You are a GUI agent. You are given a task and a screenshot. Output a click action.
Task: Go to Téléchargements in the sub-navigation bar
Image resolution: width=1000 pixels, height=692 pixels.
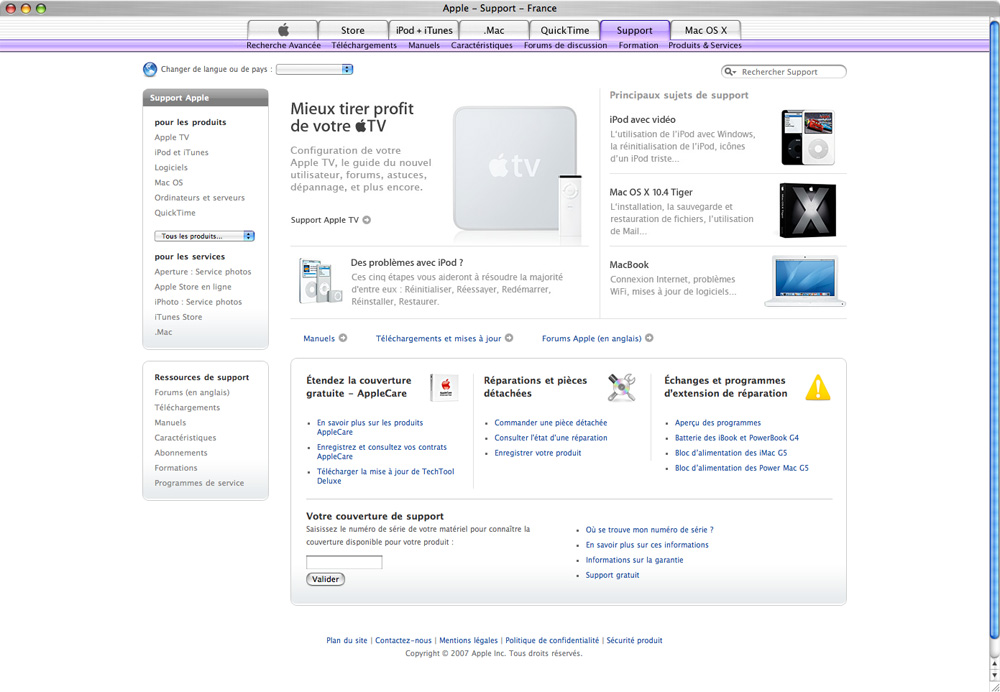tap(364, 45)
